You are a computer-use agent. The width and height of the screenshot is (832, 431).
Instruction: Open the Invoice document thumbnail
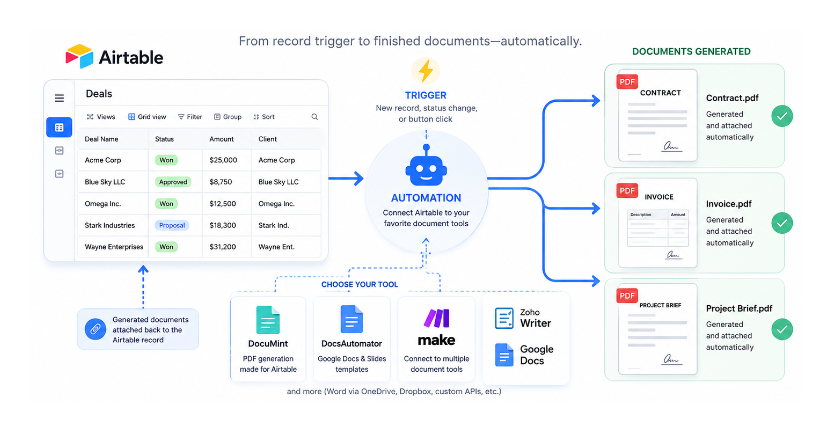tap(657, 223)
